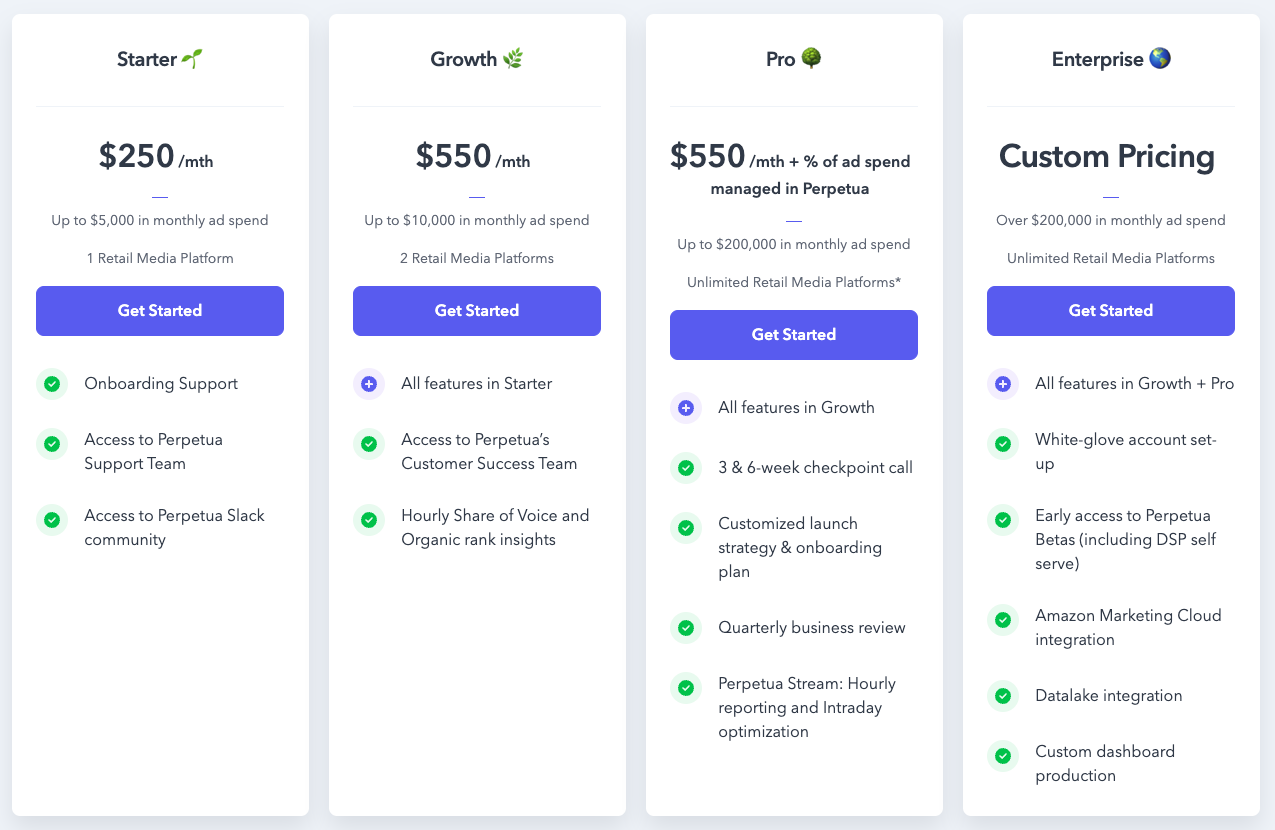1275x830 pixels.
Task: Click the check icon beside Amazon Marketing Cloud integration
Action: (1003, 620)
